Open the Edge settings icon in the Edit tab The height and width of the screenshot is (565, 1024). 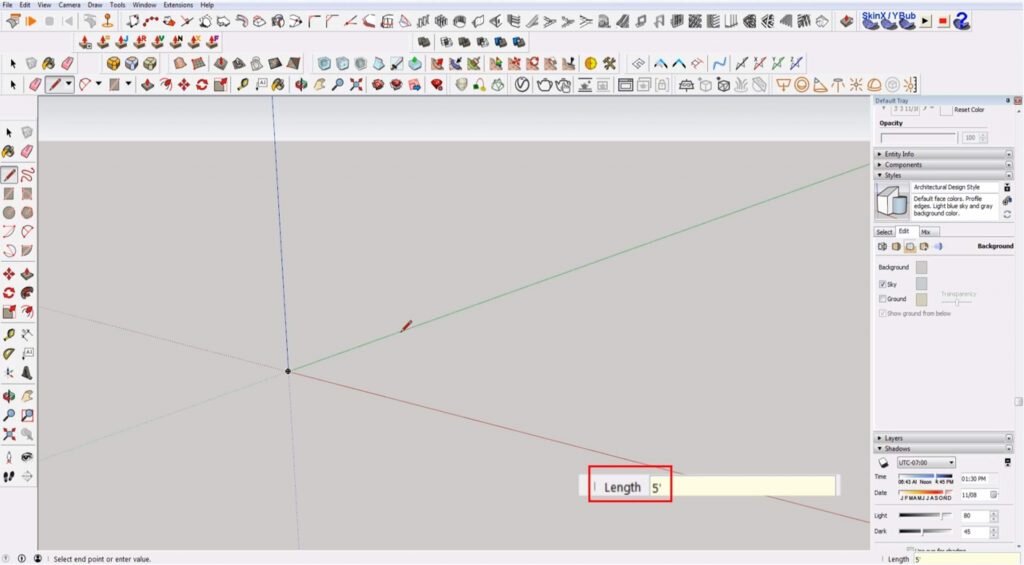(x=882, y=246)
